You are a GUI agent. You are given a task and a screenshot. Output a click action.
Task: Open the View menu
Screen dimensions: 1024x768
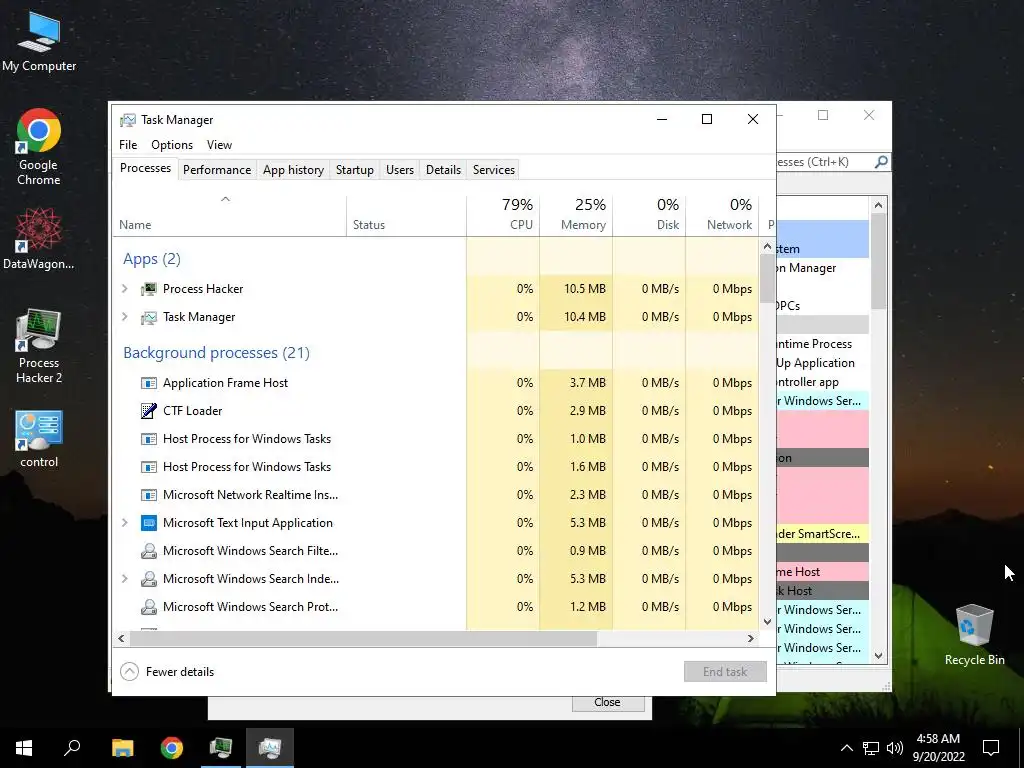pyautogui.click(x=219, y=145)
